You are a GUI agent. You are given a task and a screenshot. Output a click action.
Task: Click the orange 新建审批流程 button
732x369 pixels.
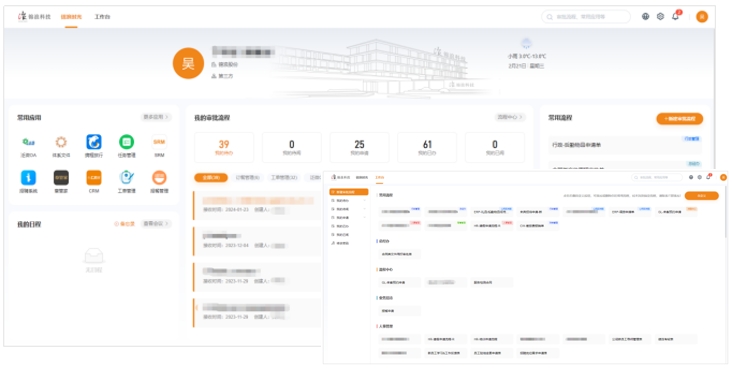(679, 119)
